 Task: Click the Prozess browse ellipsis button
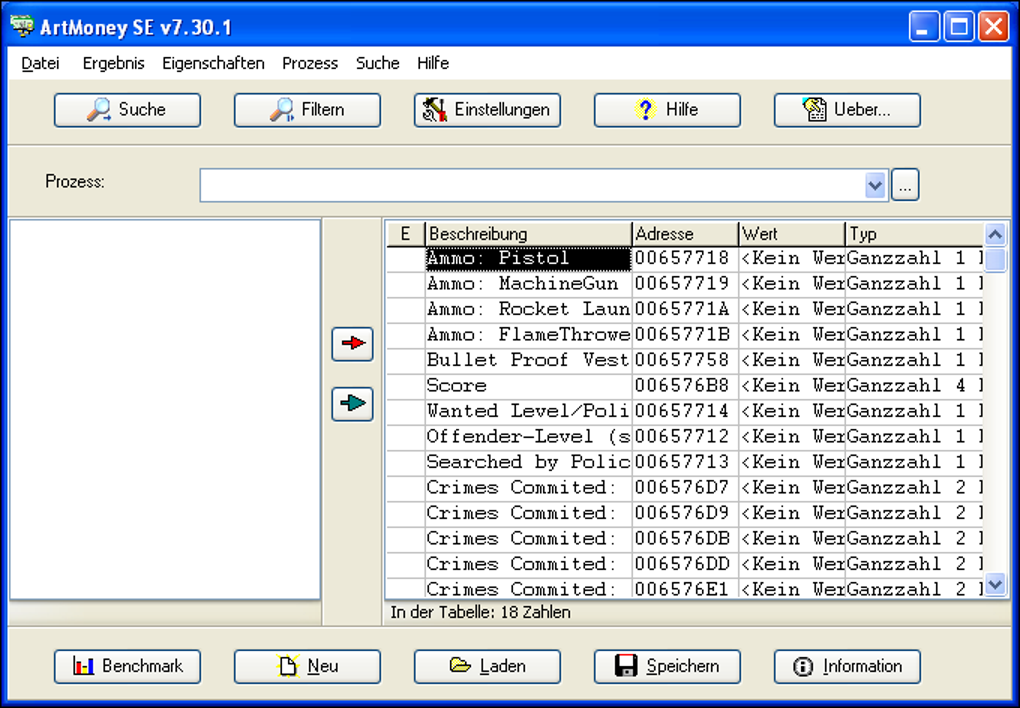click(905, 185)
